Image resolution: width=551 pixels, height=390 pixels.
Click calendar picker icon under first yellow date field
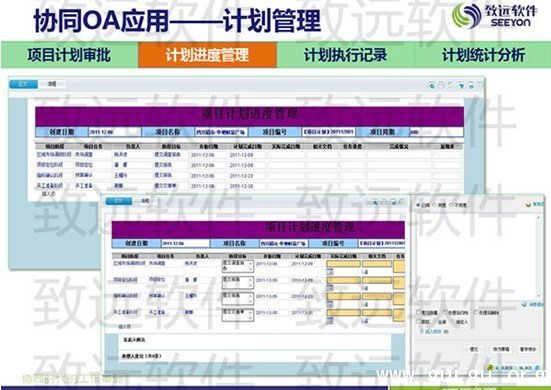click(329, 271)
